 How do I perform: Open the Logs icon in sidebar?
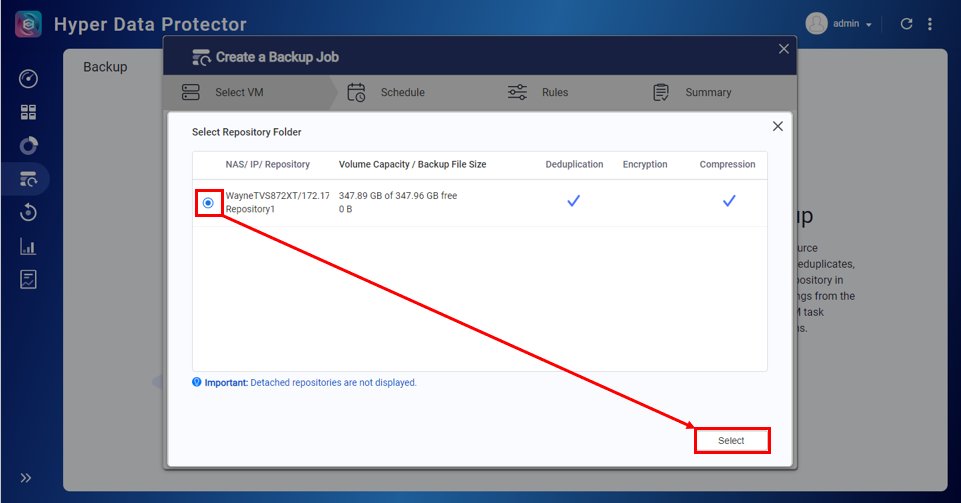pyautogui.click(x=28, y=280)
